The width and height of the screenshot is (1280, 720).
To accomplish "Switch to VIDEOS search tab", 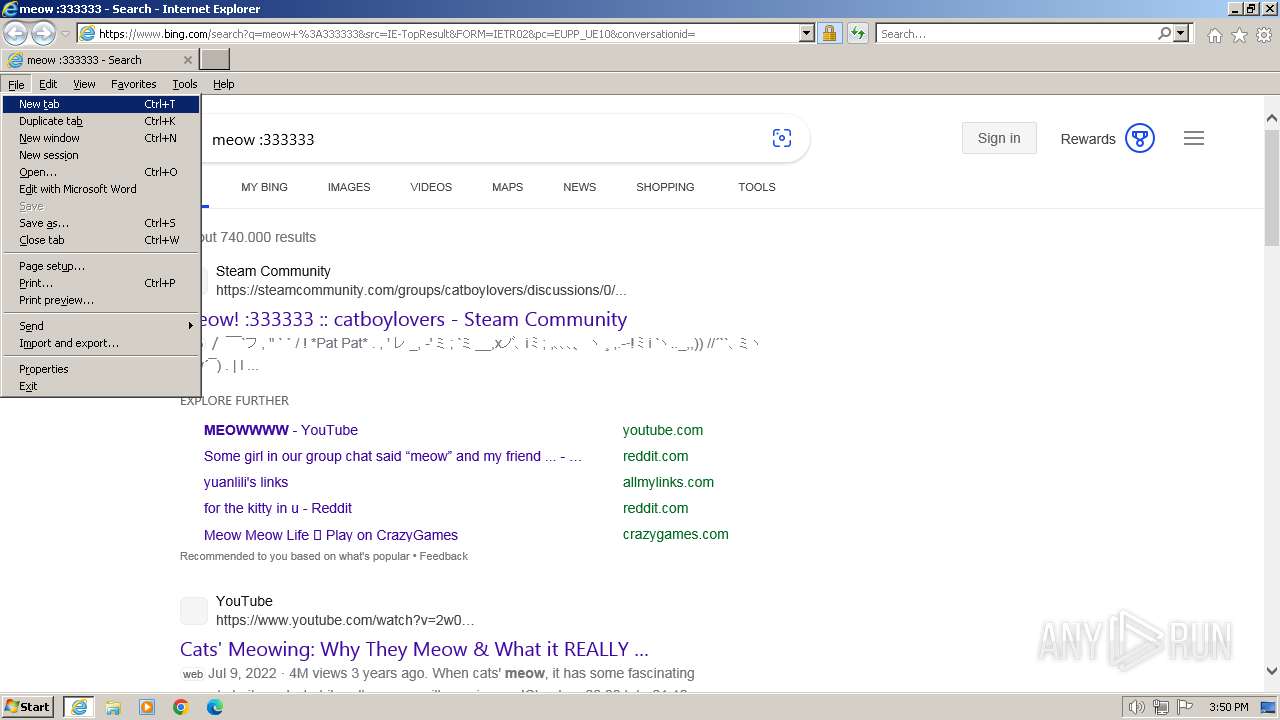I will click(x=431, y=187).
